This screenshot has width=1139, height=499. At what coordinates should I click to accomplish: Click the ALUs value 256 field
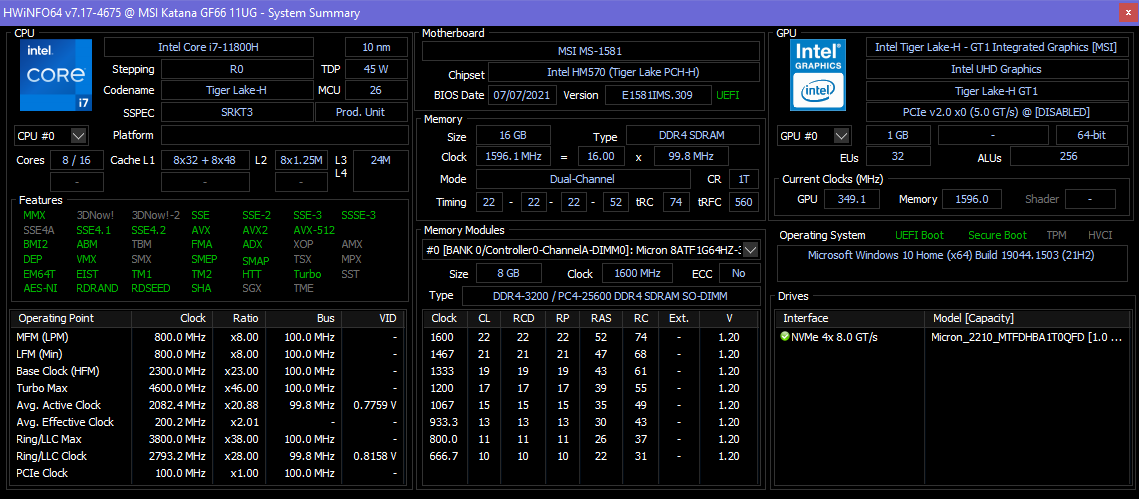(1068, 157)
